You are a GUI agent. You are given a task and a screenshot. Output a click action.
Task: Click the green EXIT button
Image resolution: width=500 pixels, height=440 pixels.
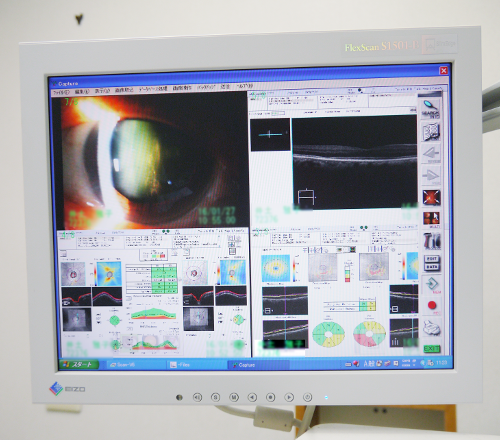click(x=432, y=348)
